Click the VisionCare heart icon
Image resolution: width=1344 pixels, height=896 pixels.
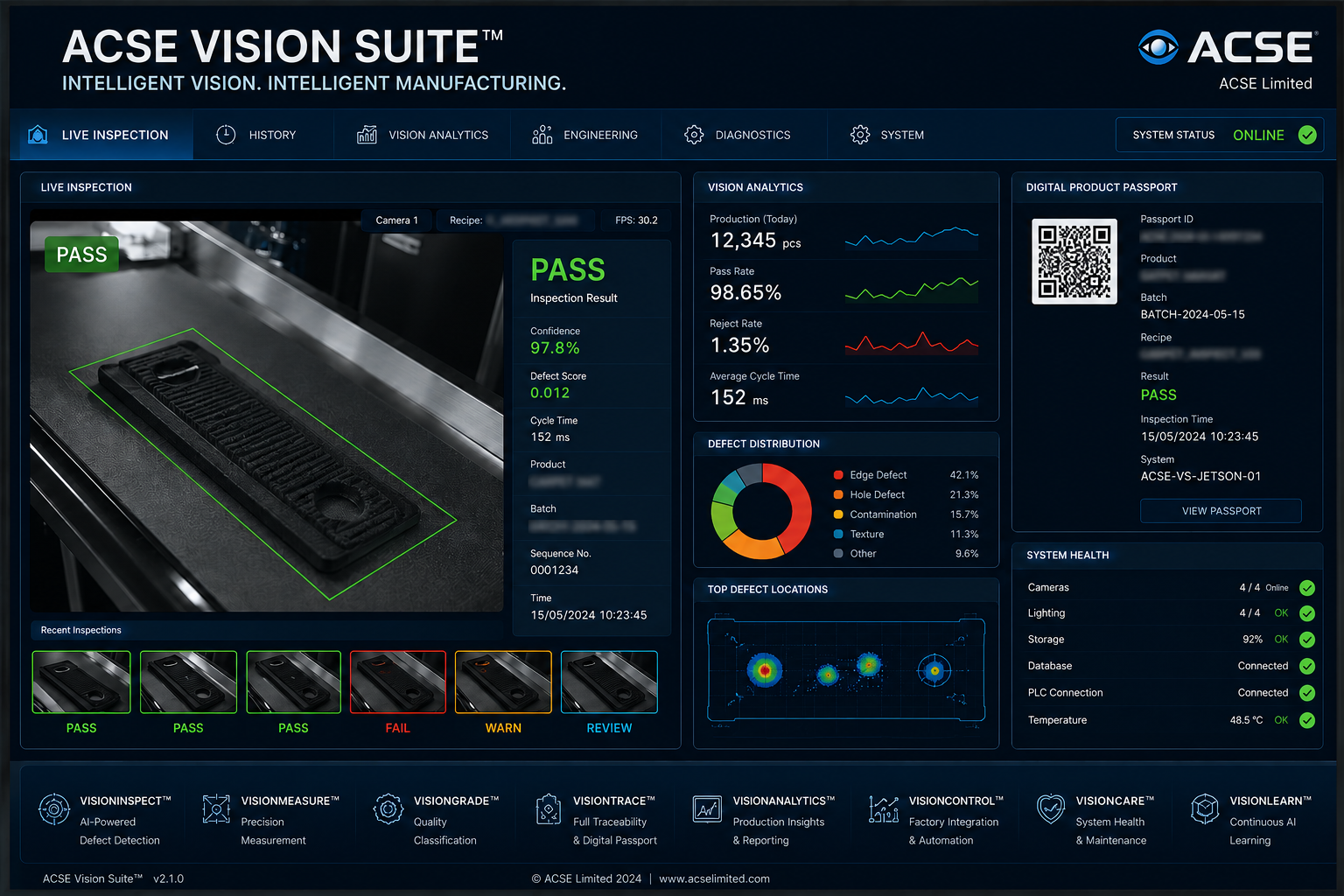pyautogui.click(x=1051, y=809)
